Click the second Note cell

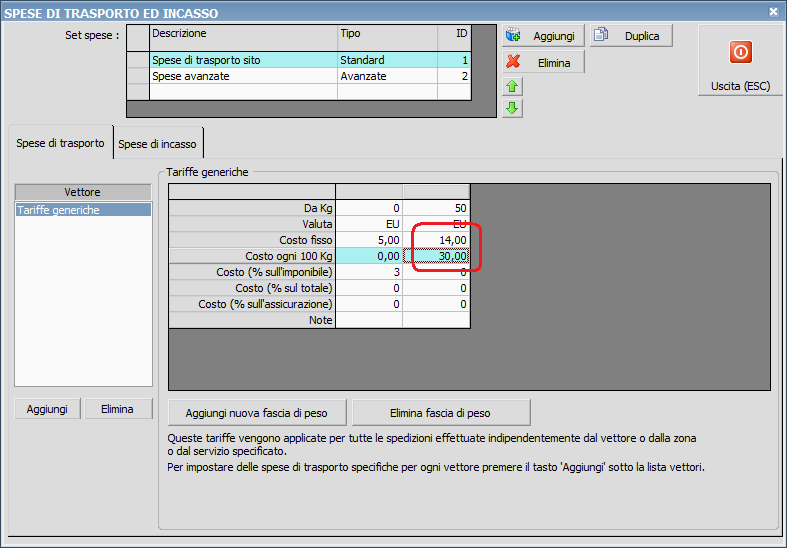[436, 320]
